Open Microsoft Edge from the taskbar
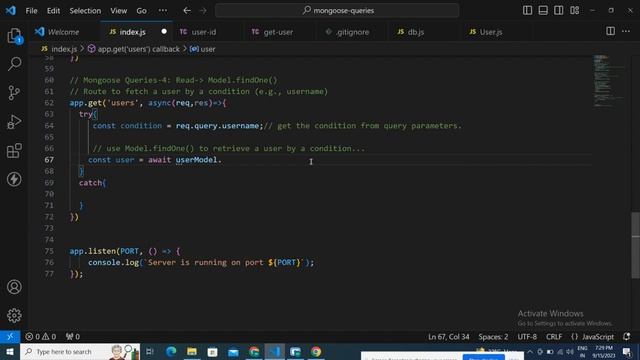Image resolution: width=640 pixels, height=360 pixels. tap(171, 351)
